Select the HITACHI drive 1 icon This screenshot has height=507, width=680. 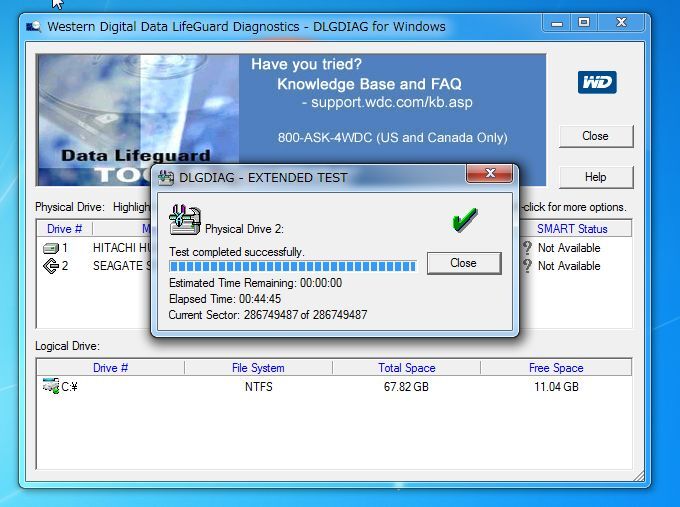(51, 248)
